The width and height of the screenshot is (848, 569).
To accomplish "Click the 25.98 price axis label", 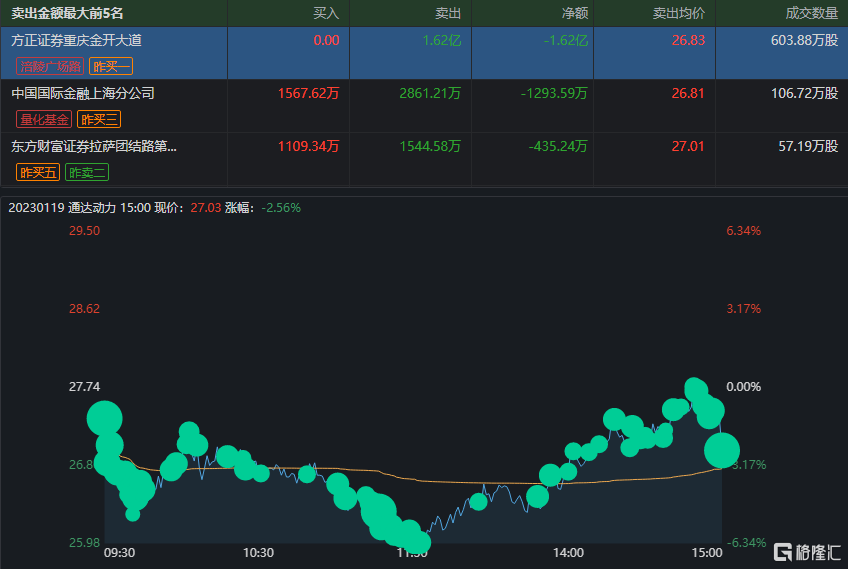I will [x=84, y=542].
